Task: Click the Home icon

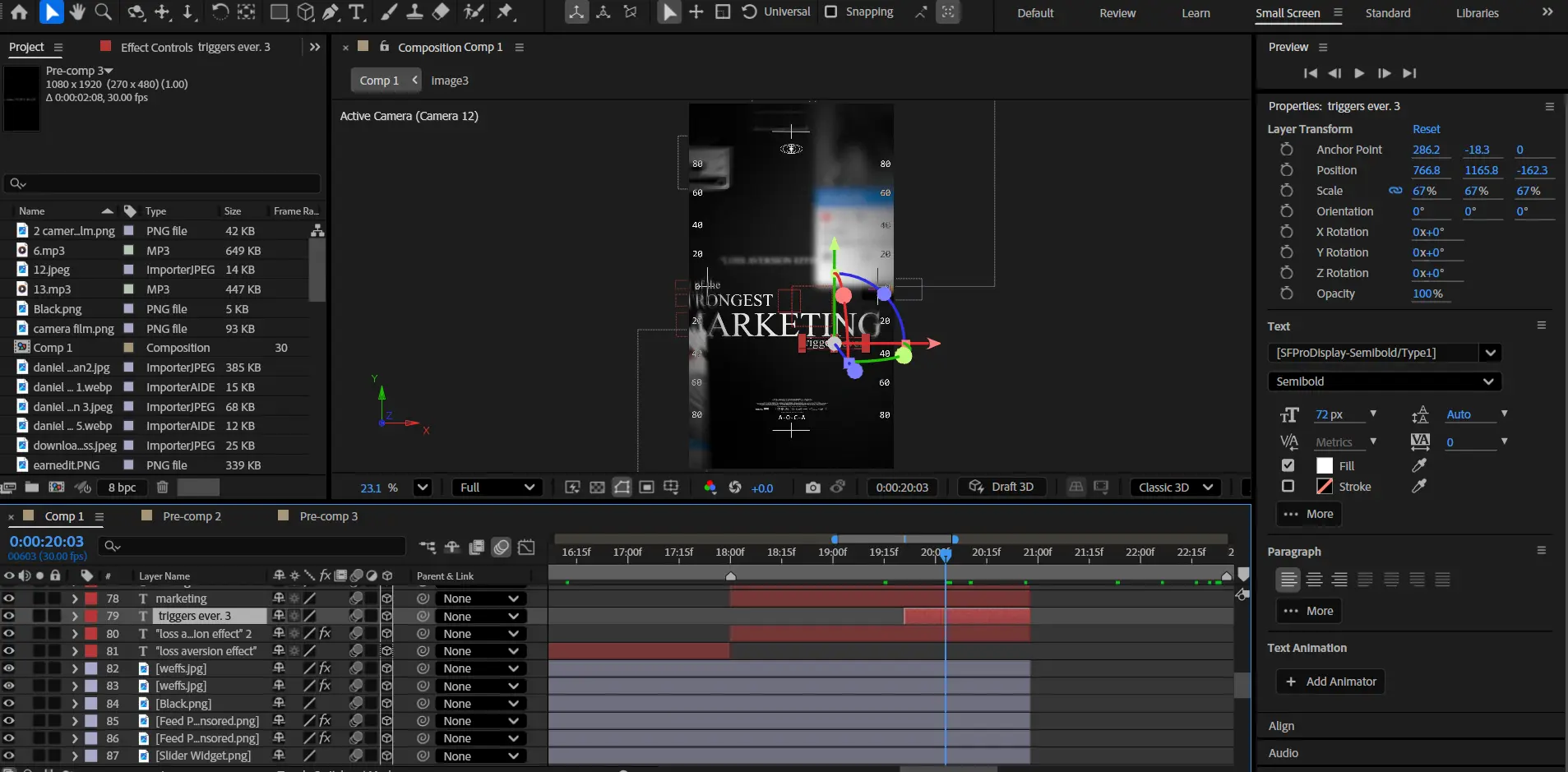Action: [x=19, y=12]
